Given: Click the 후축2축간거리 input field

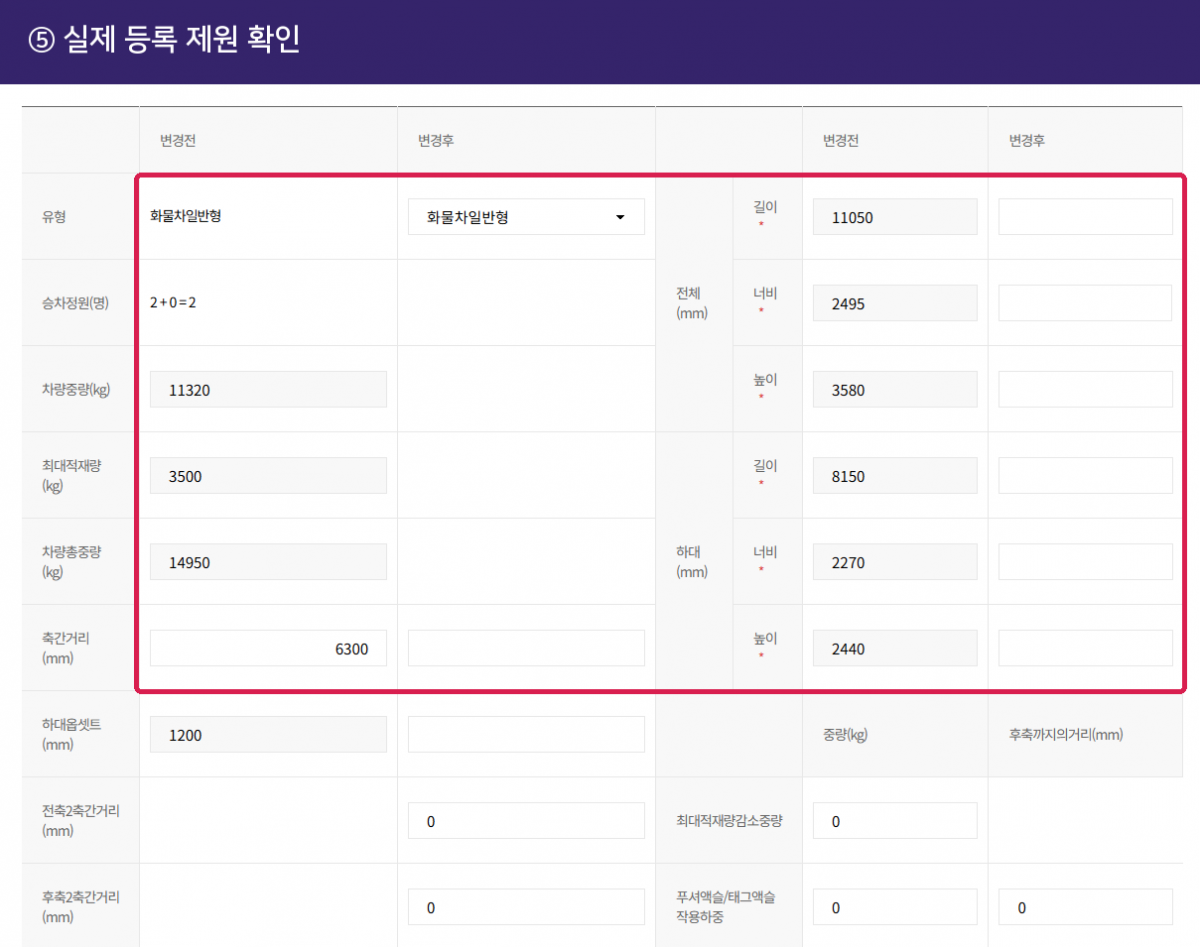Looking at the screenshot, I should (526, 907).
